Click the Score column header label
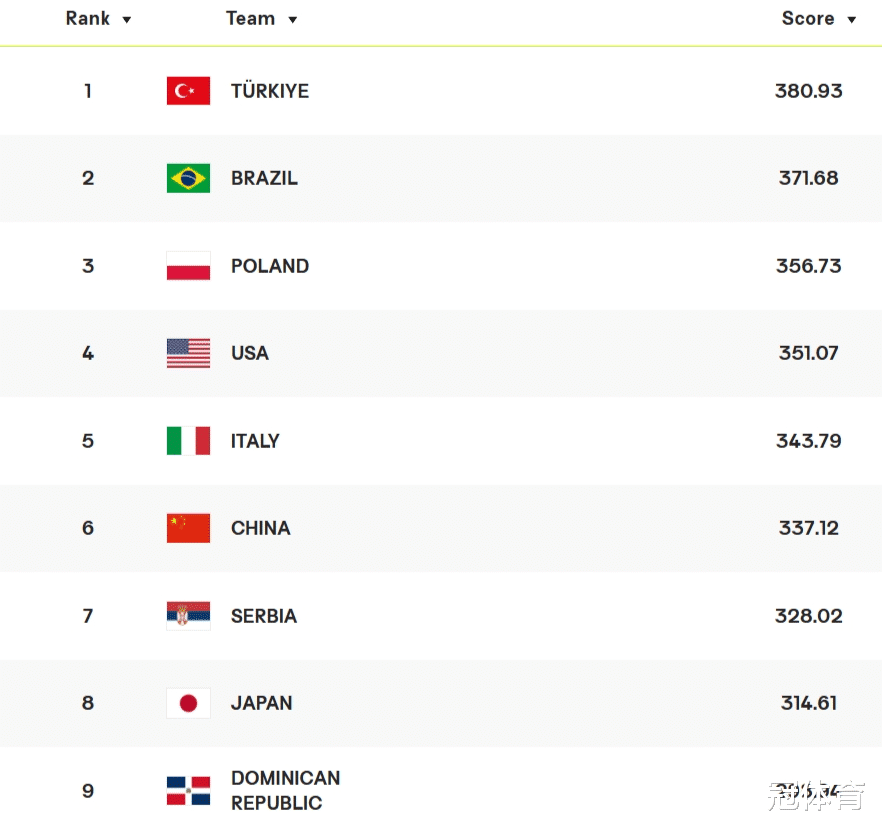Viewport: 882px width, 833px height. (x=808, y=19)
